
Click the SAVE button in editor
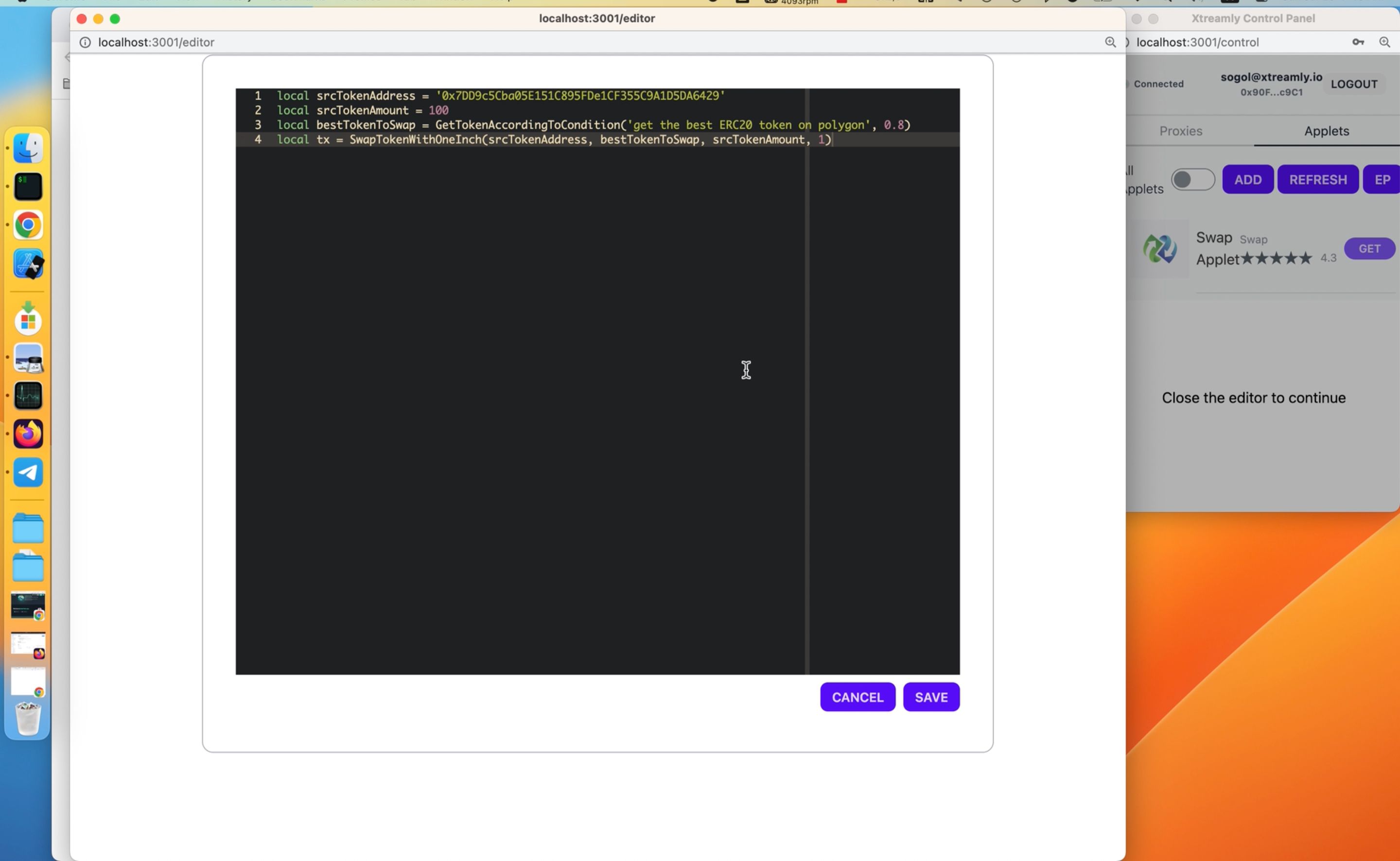[931, 697]
